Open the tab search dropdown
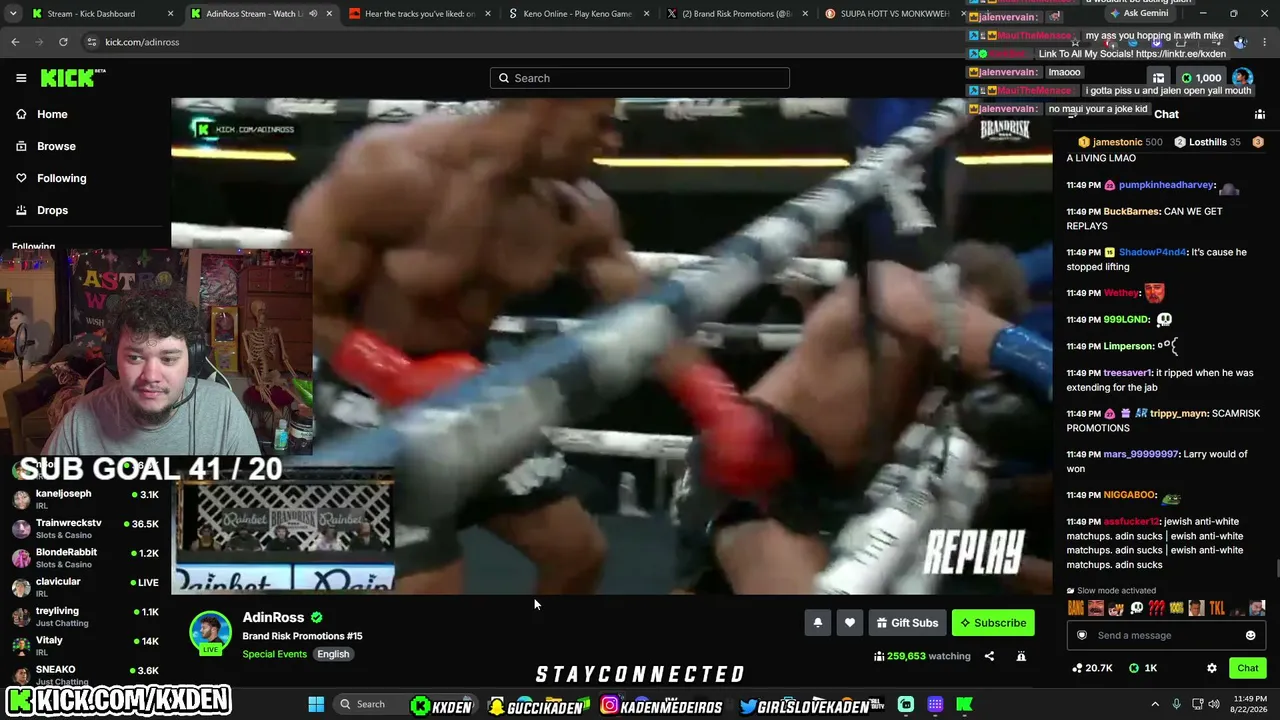Image resolution: width=1280 pixels, height=720 pixels. [x=12, y=14]
